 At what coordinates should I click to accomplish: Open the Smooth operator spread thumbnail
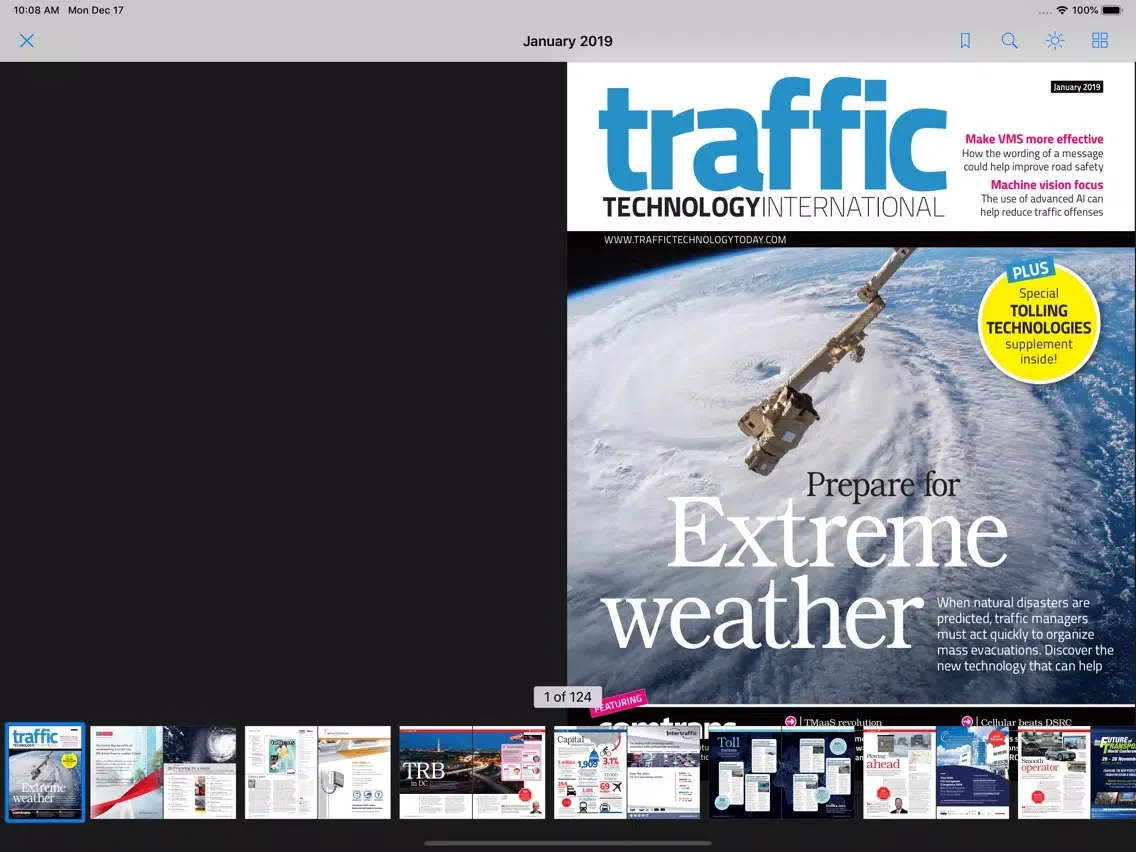click(x=1077, y=772)
